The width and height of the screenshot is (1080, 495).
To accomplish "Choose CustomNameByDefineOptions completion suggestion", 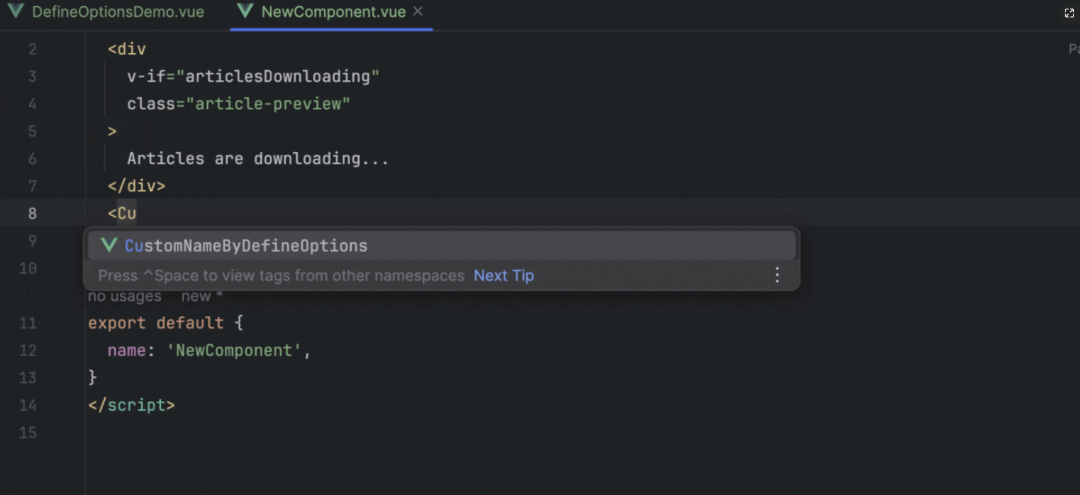I will (x=442, y=246).
